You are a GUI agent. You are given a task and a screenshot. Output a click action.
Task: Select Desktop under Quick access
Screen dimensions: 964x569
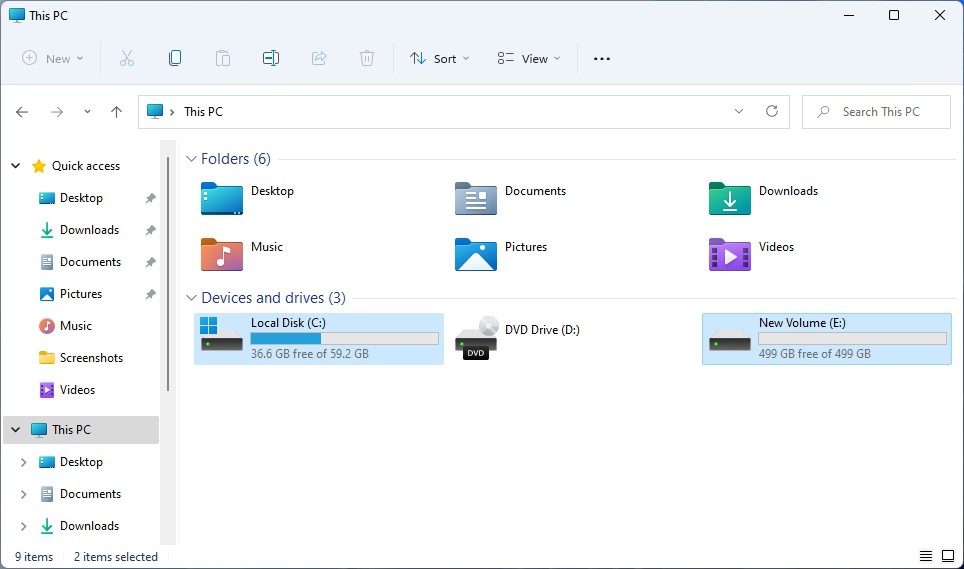(x=81, y=198)
